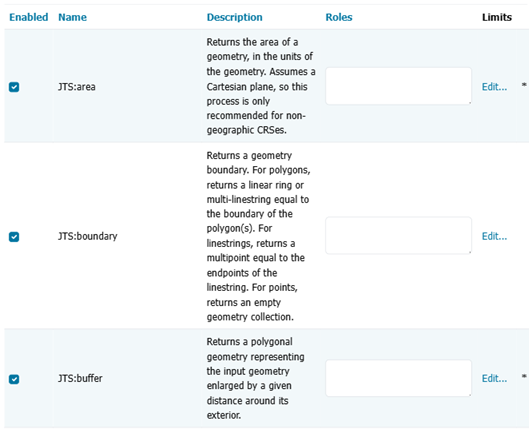
Task: Open the Edit link for JTS:buffer
Action: point(494,379)
